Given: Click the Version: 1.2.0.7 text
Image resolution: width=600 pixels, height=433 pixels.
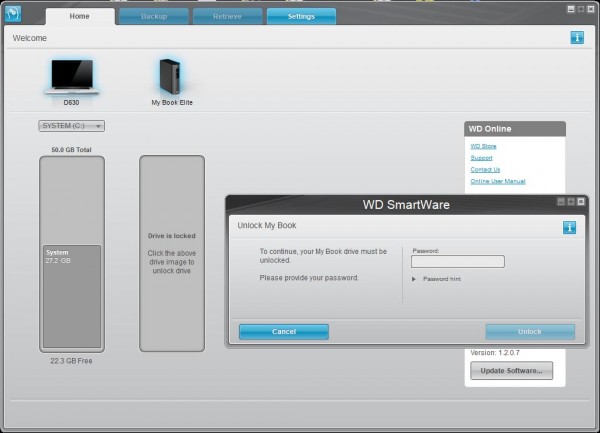Looking at the screenshot, I should tap(495, 353).
